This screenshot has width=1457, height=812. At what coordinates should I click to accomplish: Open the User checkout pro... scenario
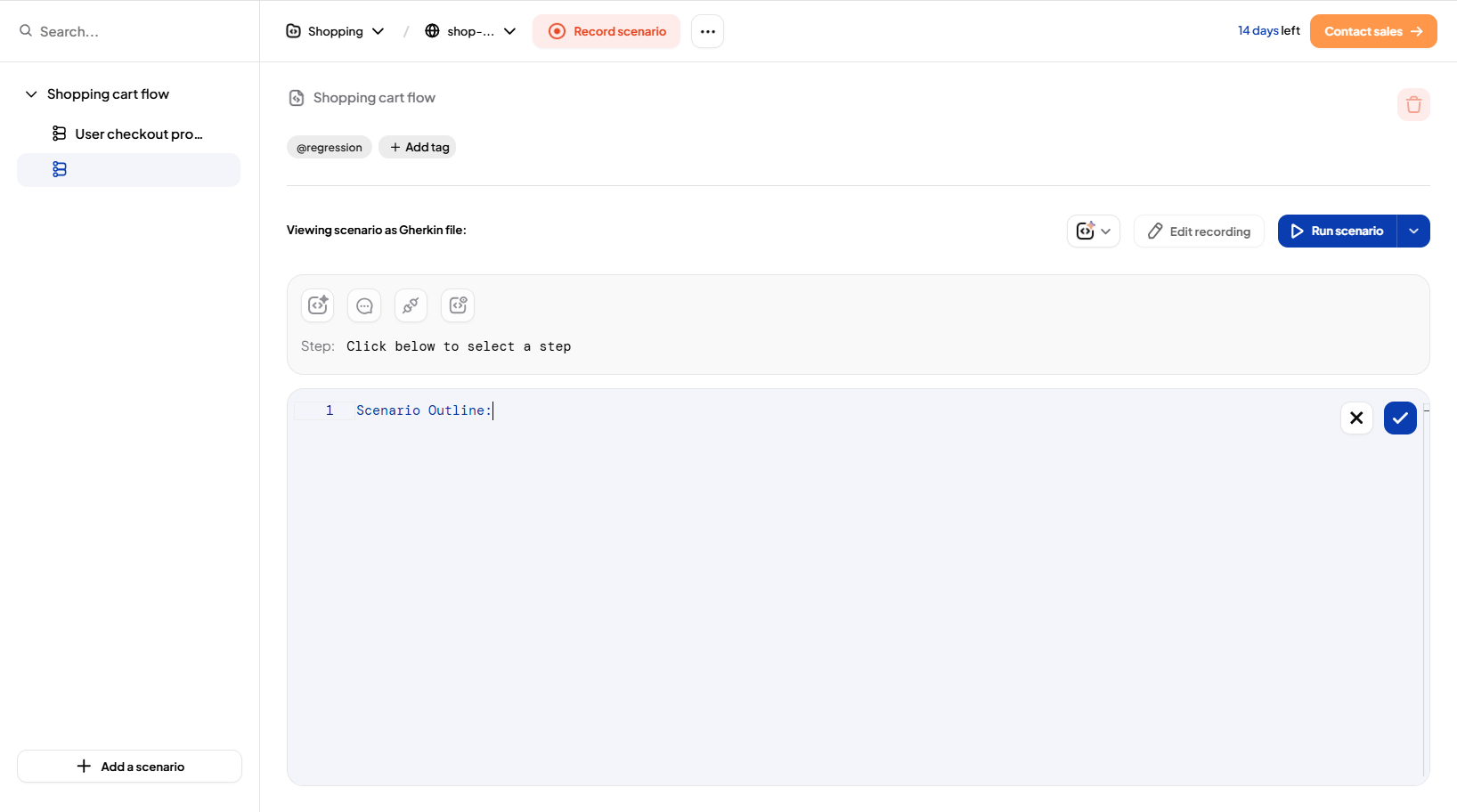(138, 134)
